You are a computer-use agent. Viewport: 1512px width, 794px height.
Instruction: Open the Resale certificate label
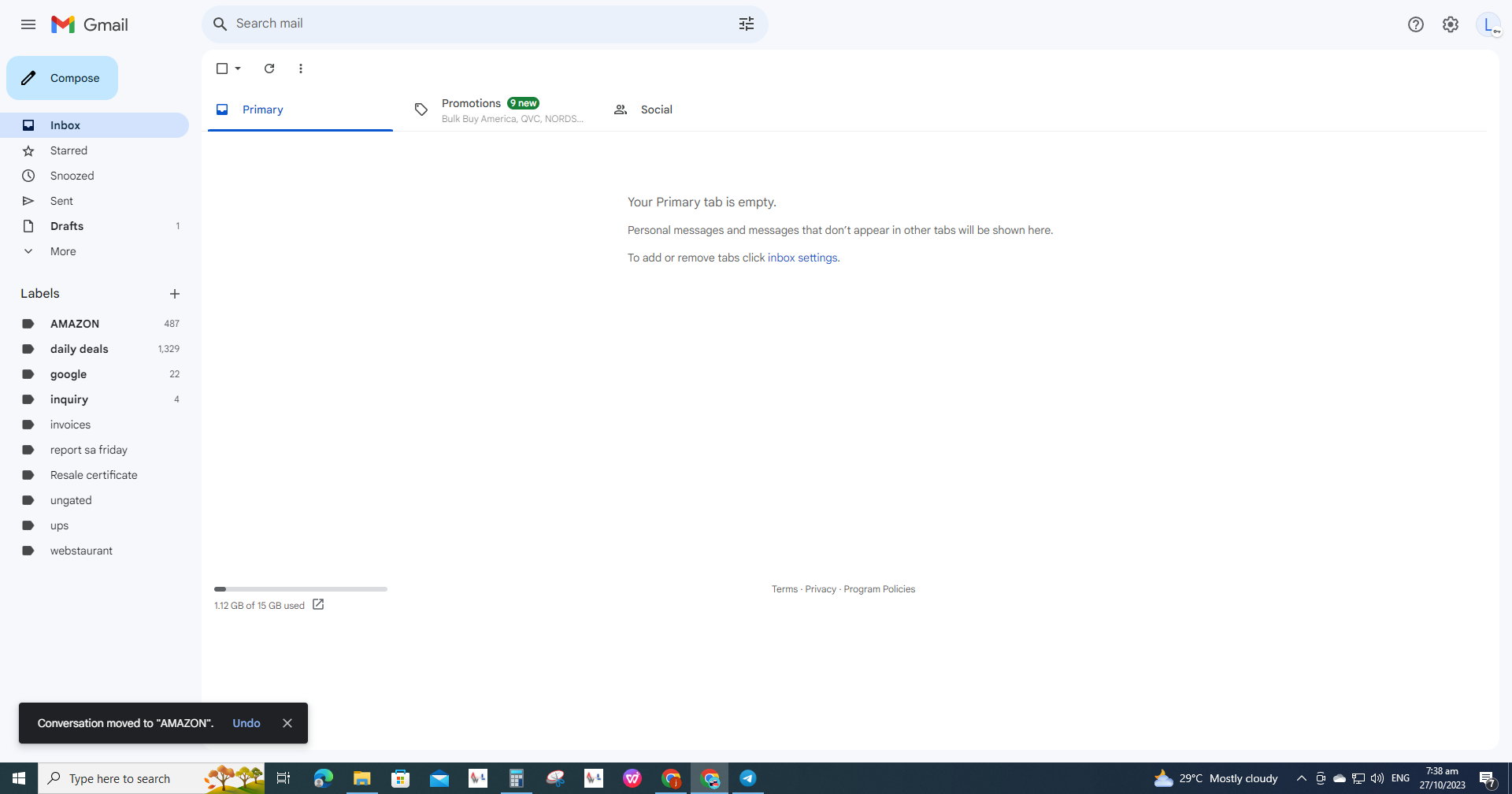tap(94, 475)
